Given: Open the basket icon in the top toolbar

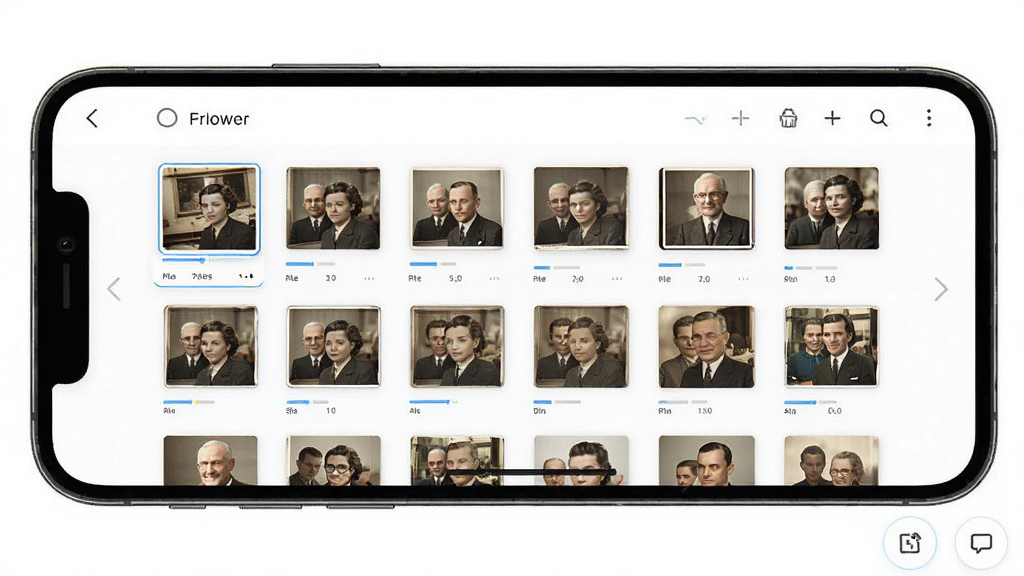Looking at the screenshot, I should 788,118.
